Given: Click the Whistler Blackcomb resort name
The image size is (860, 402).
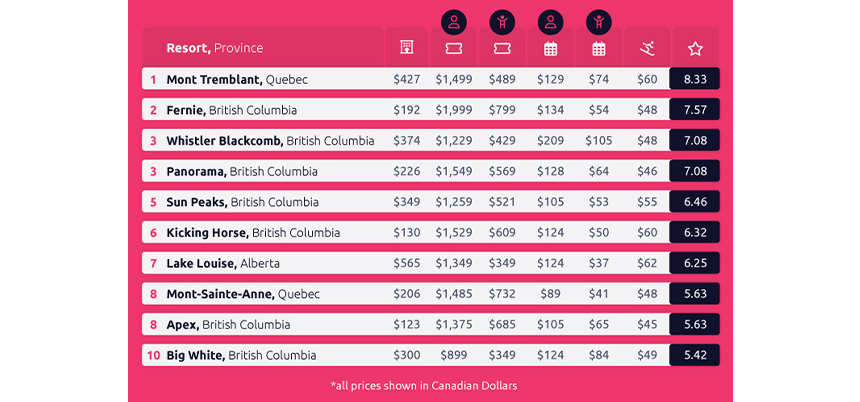Looking at the screenshot, I should [225, 140].
